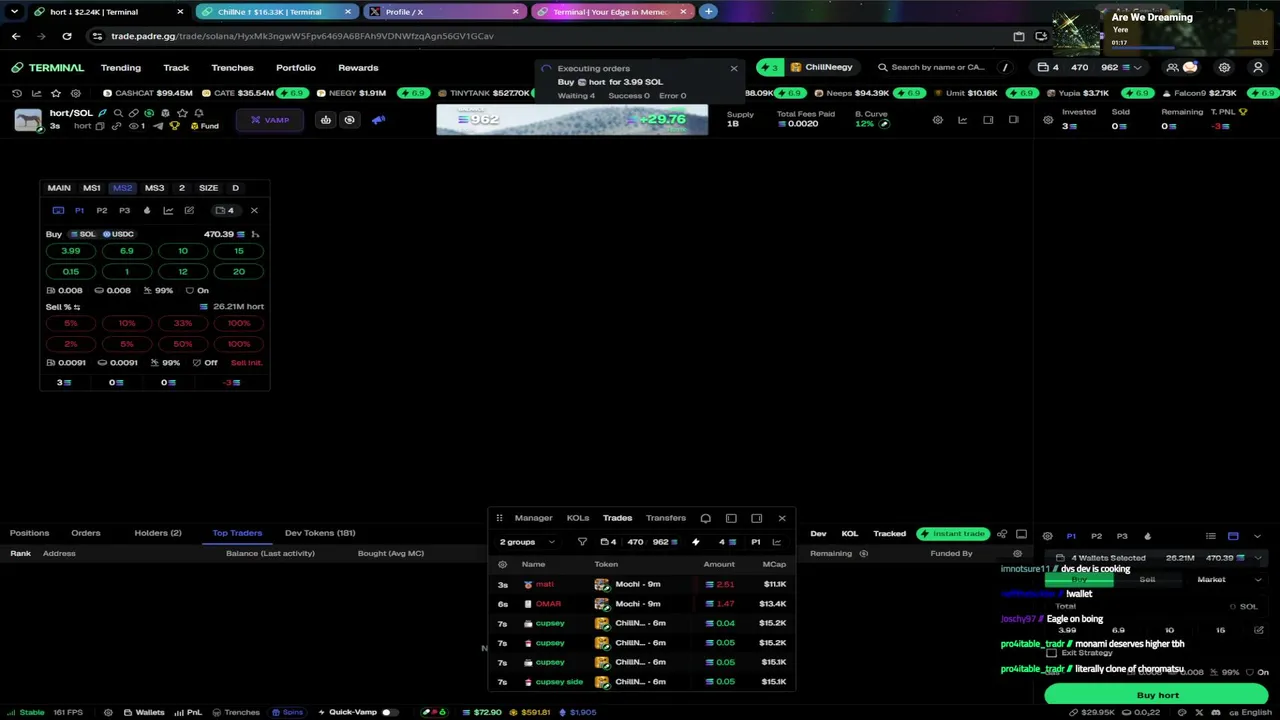Click the droplet icon in trade widget
This screenshot has height=720, width=1280.
pos(147,210)
